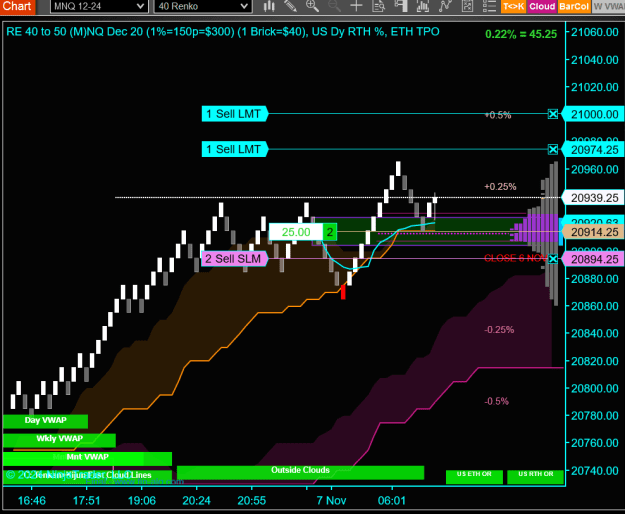This screenshot has width=625, height=514.
Task: Click the +0.5% level label
Action: (x=498, y=115)
